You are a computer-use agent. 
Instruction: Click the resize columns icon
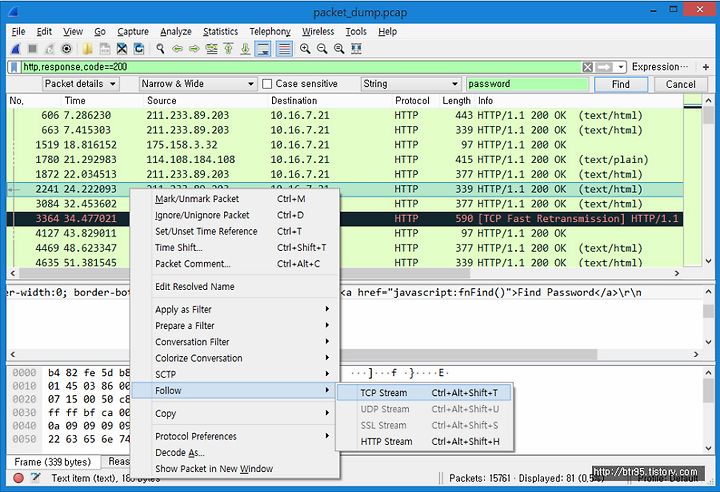click(x=356, y=49)
